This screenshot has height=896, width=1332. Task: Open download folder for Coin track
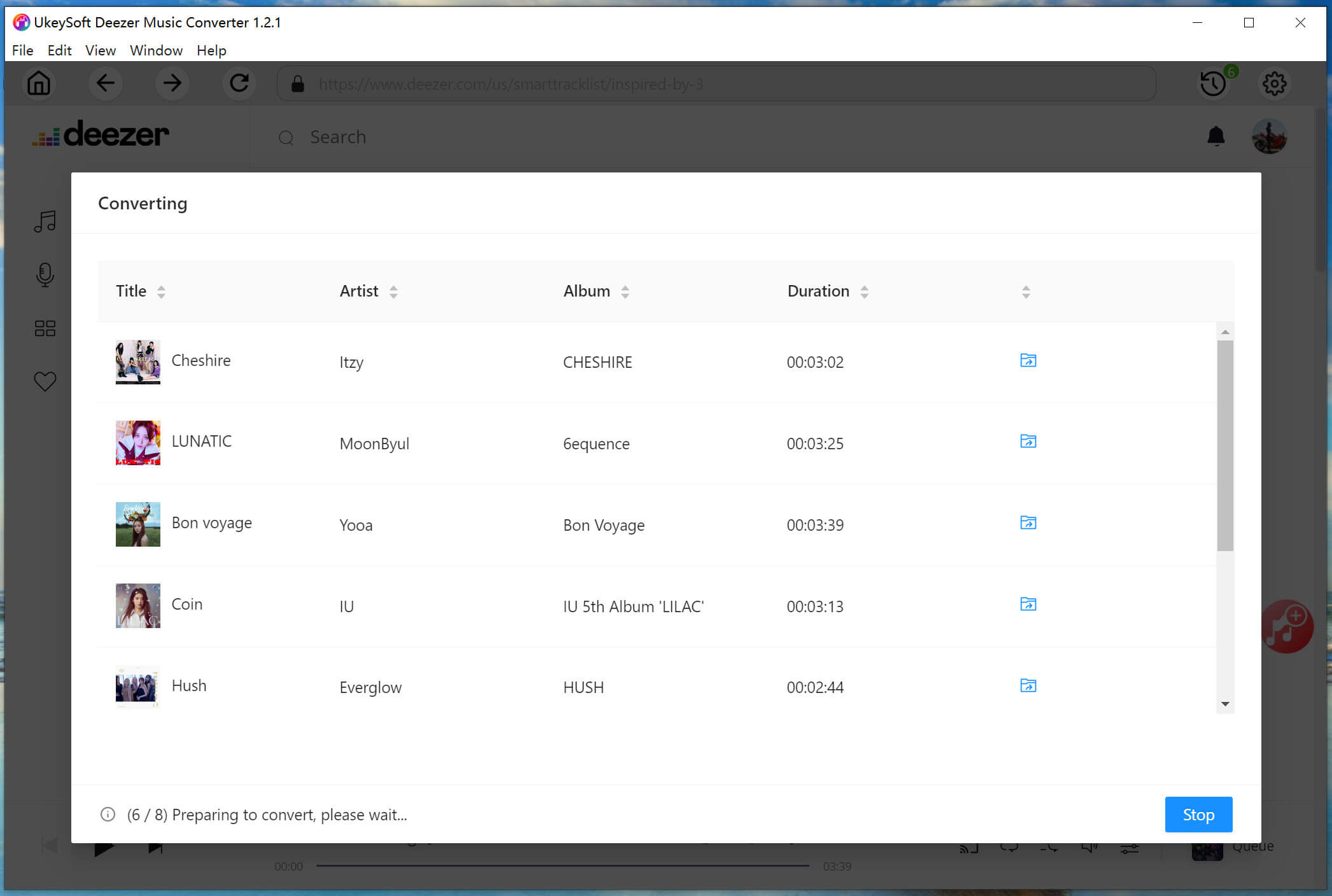click(1027, 603)
